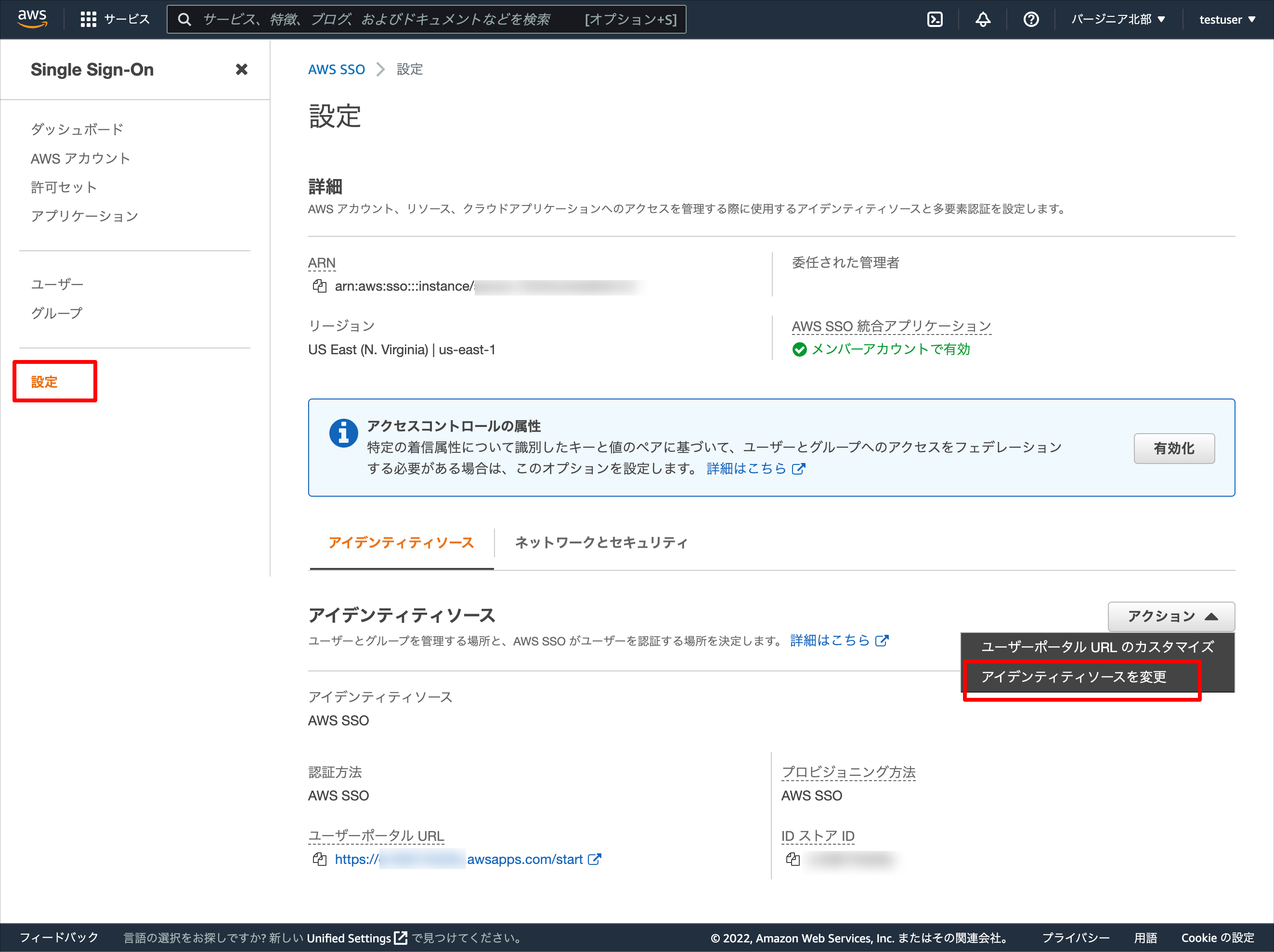Go to 許可セット in sidebar
The width and height of the screenshot is (1274, 952).
(x=64, y=187)
